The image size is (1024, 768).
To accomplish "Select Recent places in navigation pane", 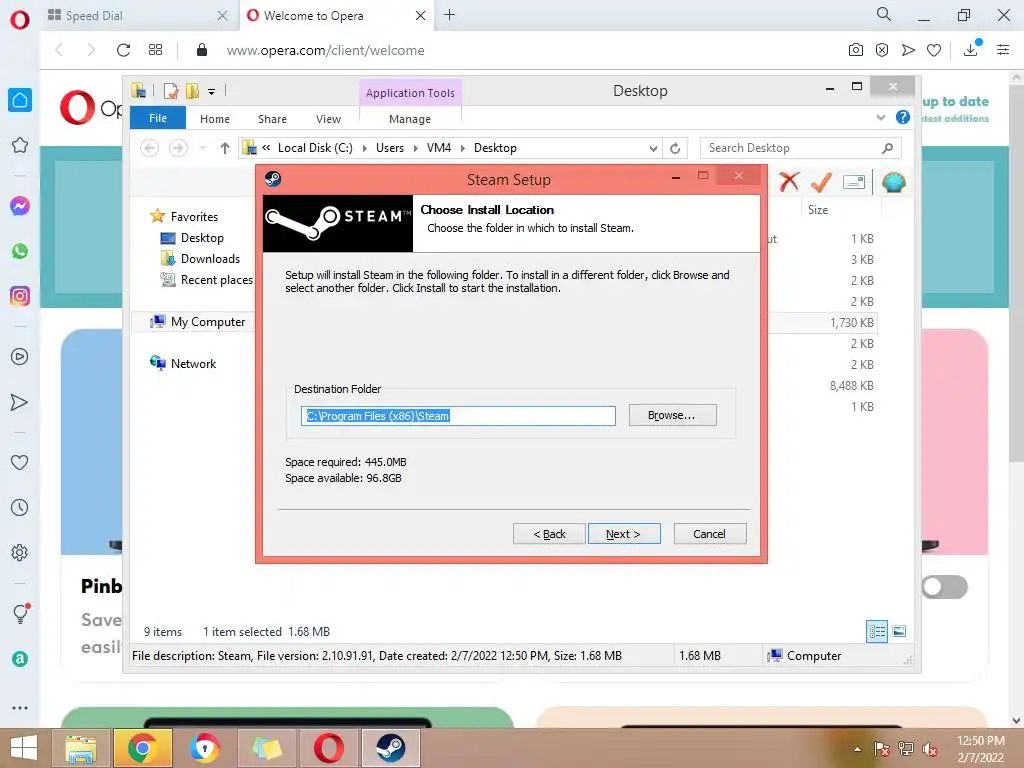I will click(216, 280).
